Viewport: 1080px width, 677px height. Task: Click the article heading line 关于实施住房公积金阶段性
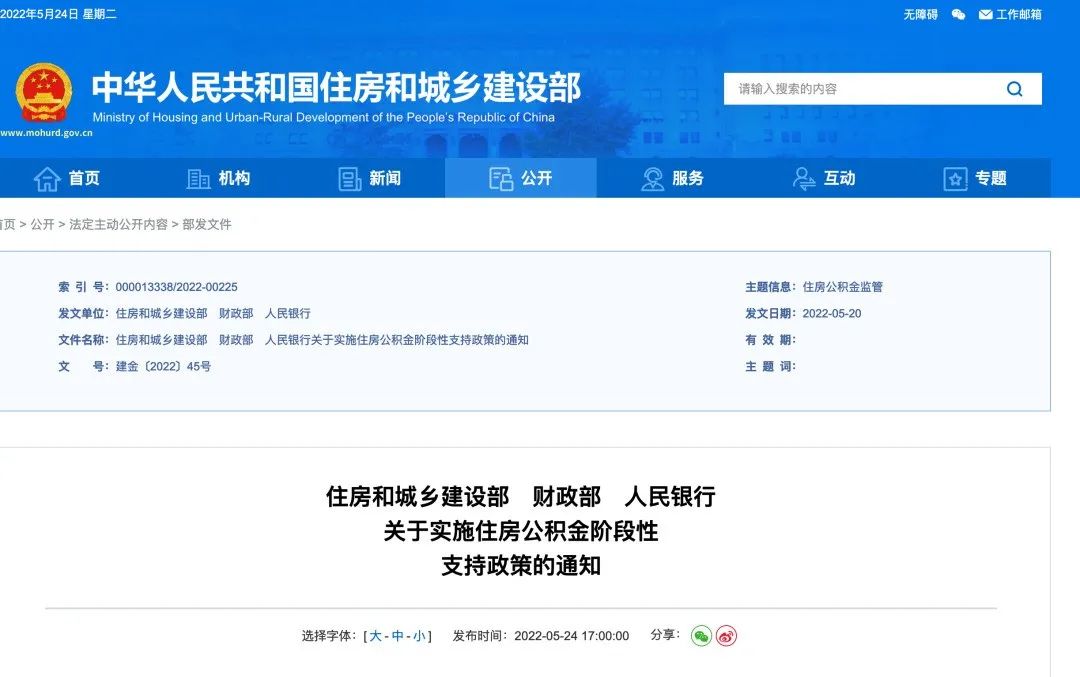click(521, 531)
